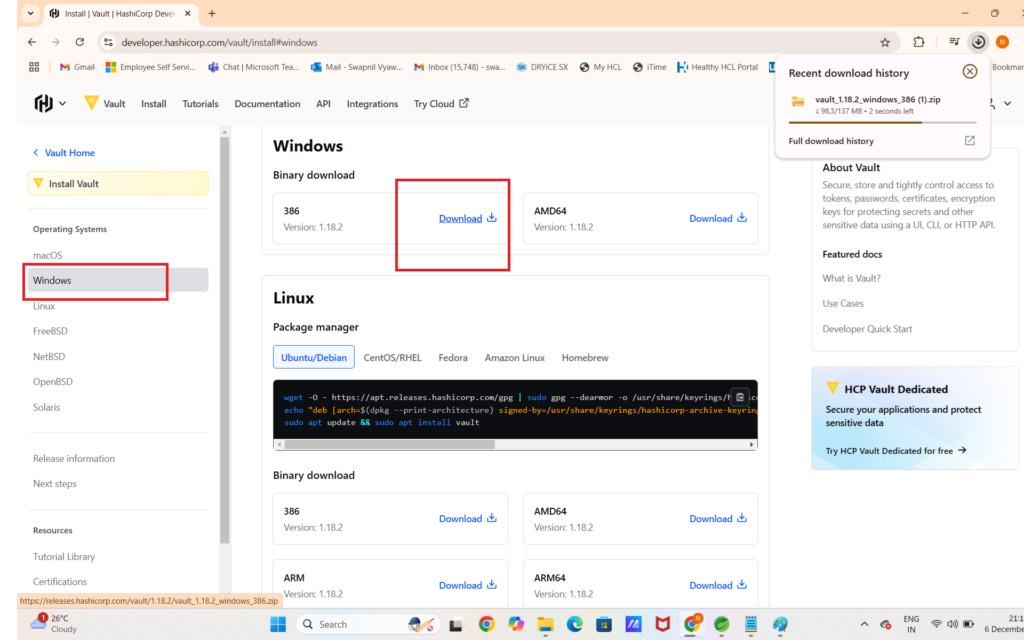Open the DRYiCE SX bookmark
The image size is (1024, 640).
[x=542, y=67]
